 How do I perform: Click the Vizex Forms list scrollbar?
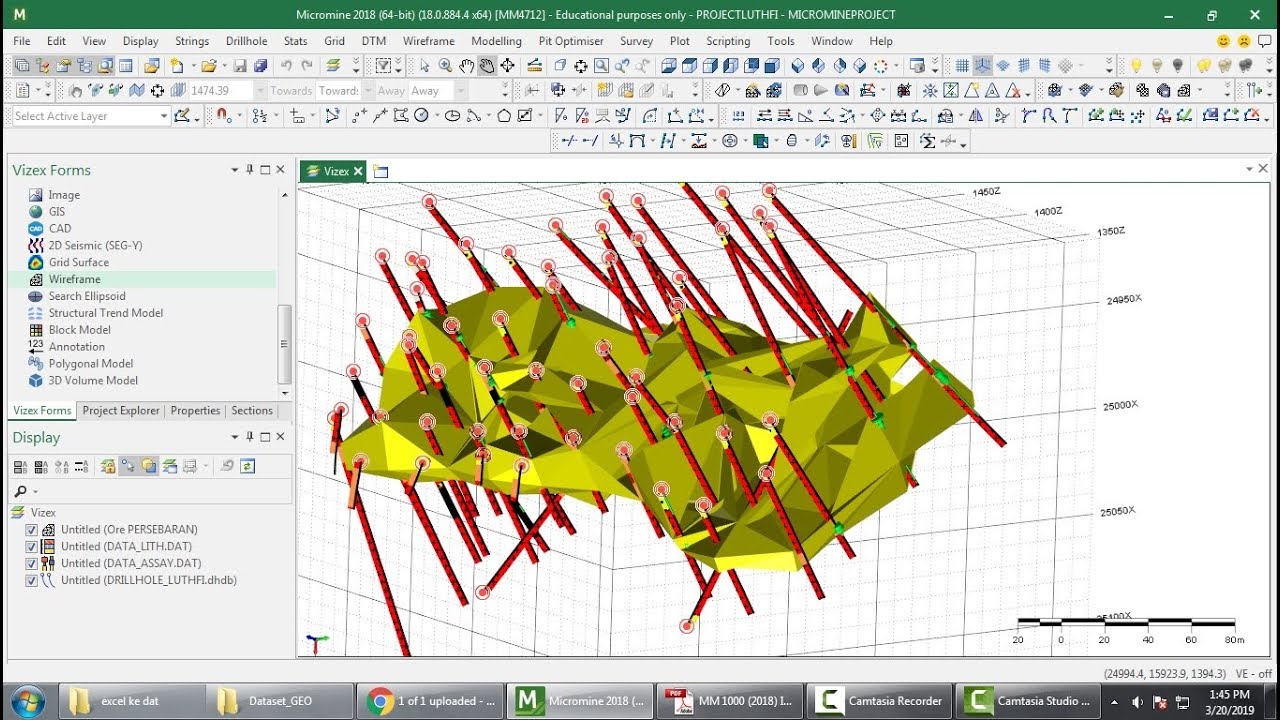tap(285, 345)
